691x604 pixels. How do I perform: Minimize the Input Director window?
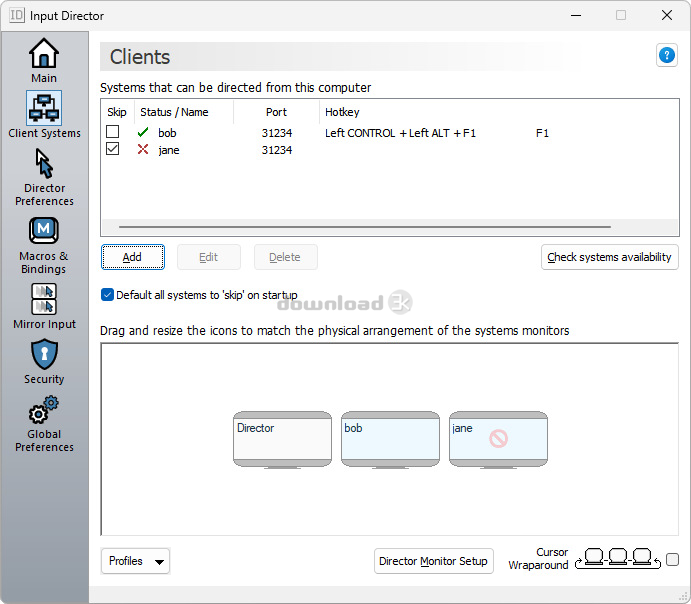576,15
